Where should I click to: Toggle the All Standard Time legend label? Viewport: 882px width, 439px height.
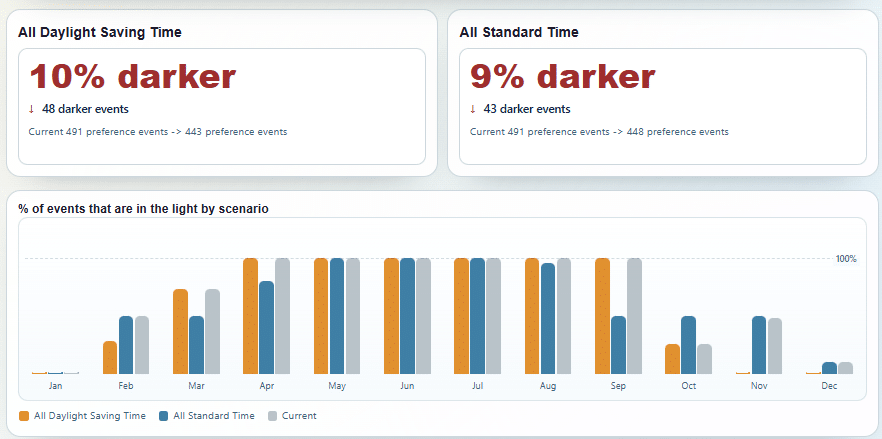click(214, 416)
